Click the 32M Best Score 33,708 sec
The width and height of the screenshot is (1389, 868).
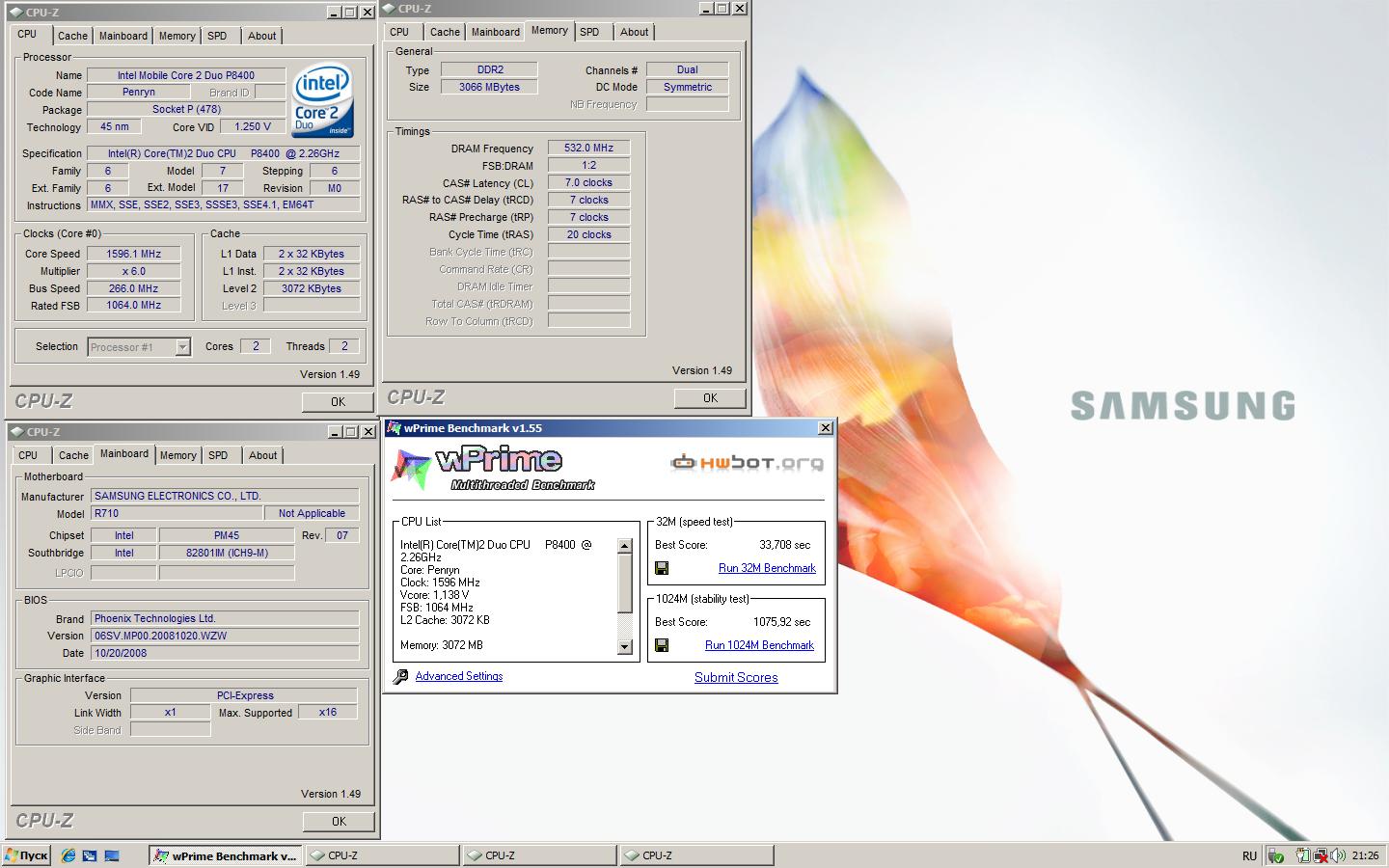click(784, 545)
